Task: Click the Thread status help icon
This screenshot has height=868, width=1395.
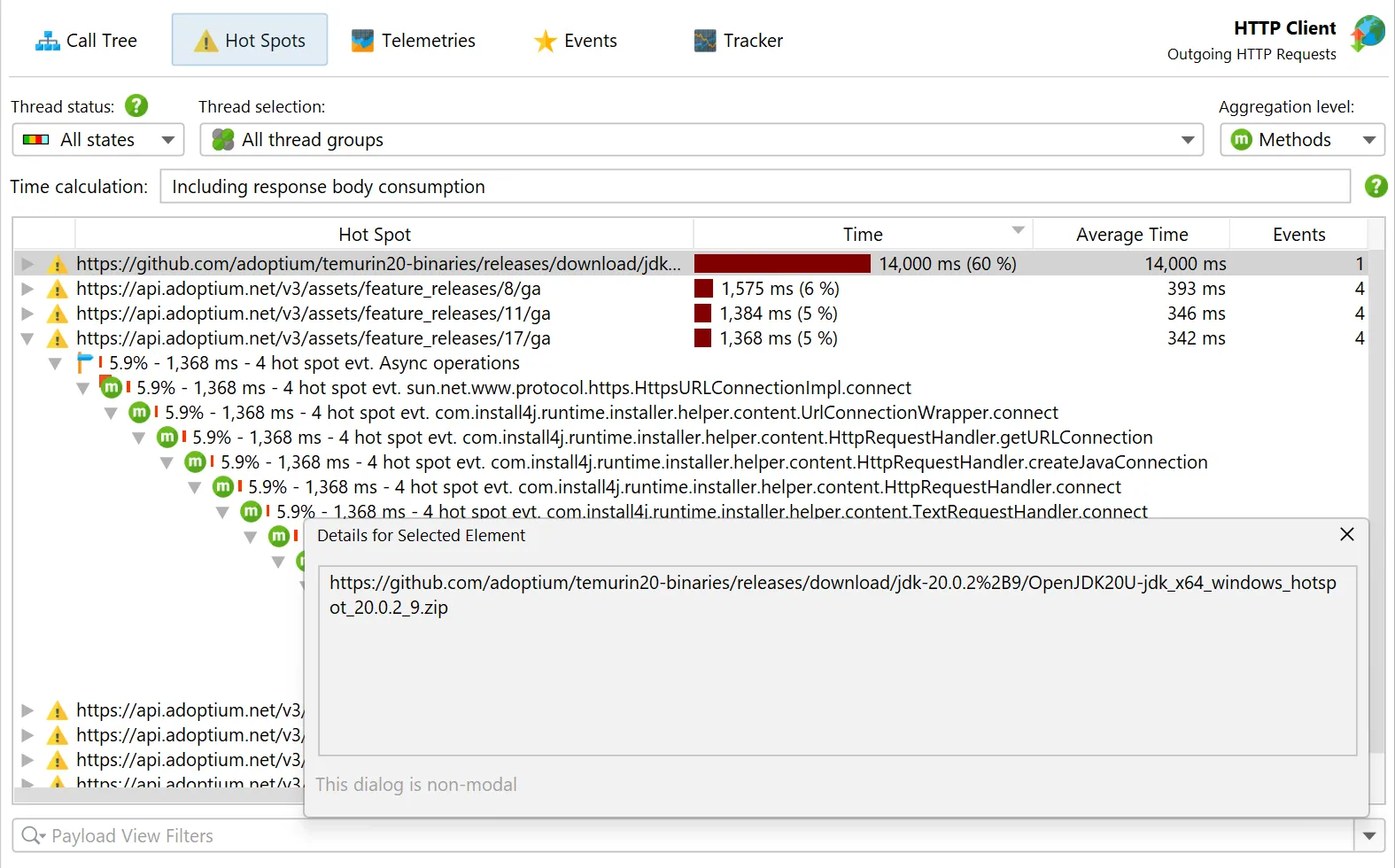Action: (x=136, y=106)
